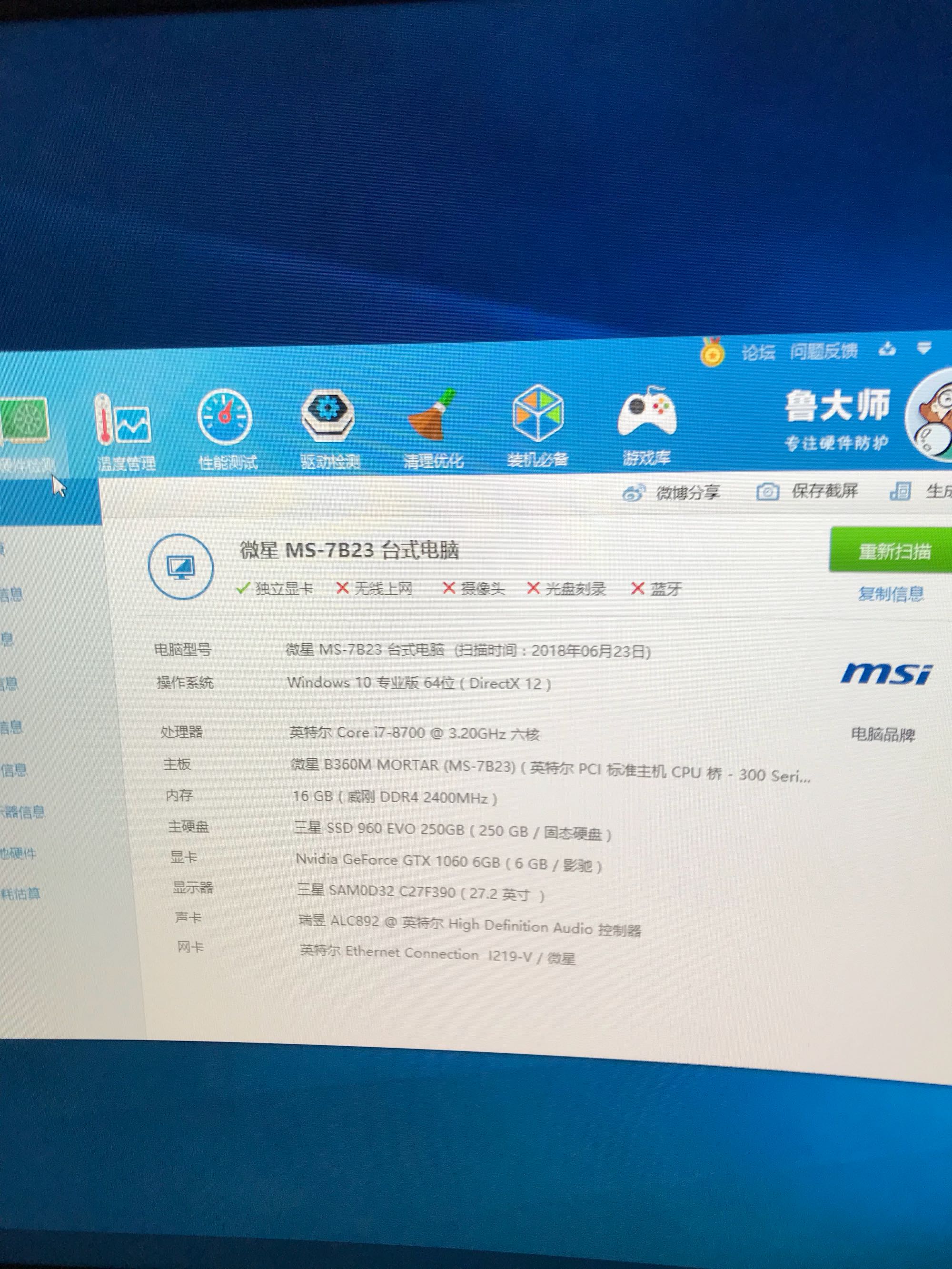Open the 功耗估算 sidebar item
Image resolution: width=952 pixels, height=1269 pixels.
[x=20, y=893]
